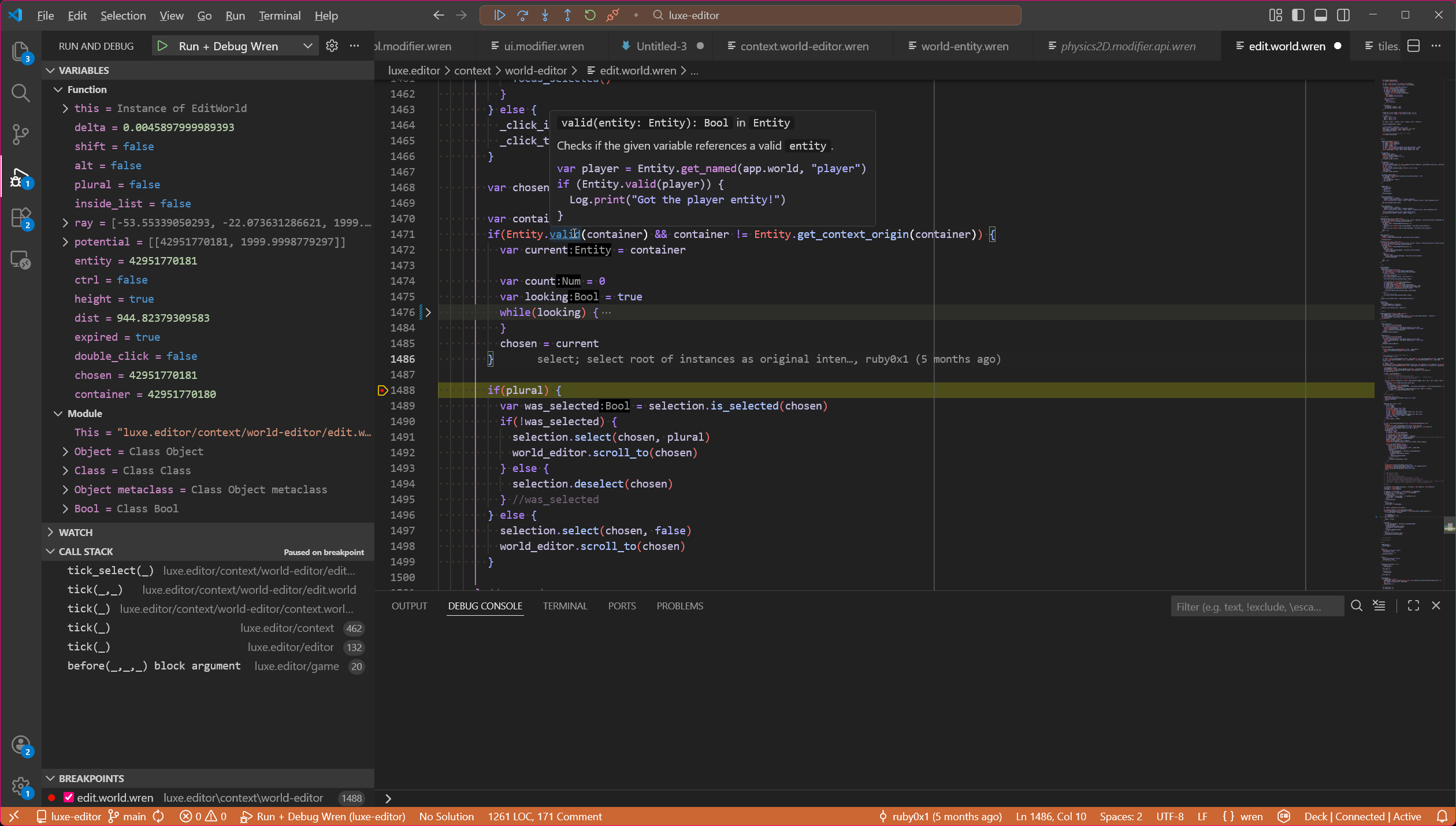
Task: Open the Extensions sidebar view
Action: [x=20, y=219]
